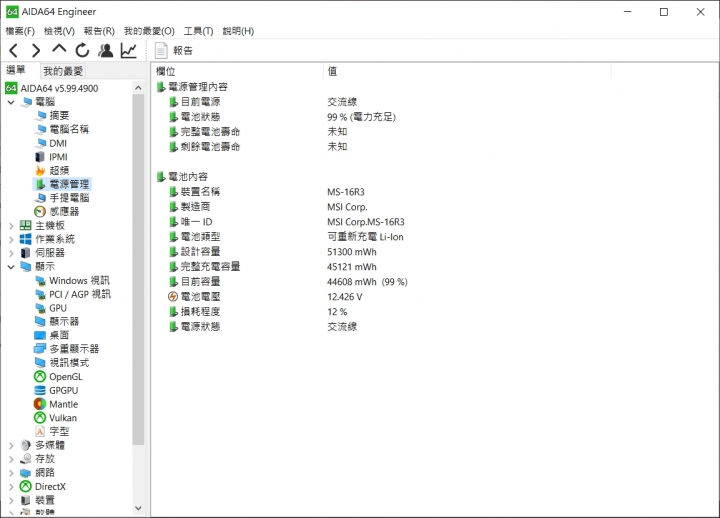
Task: Go back with the left arrow toolbar icon
Action: click(x=14, y=50)
